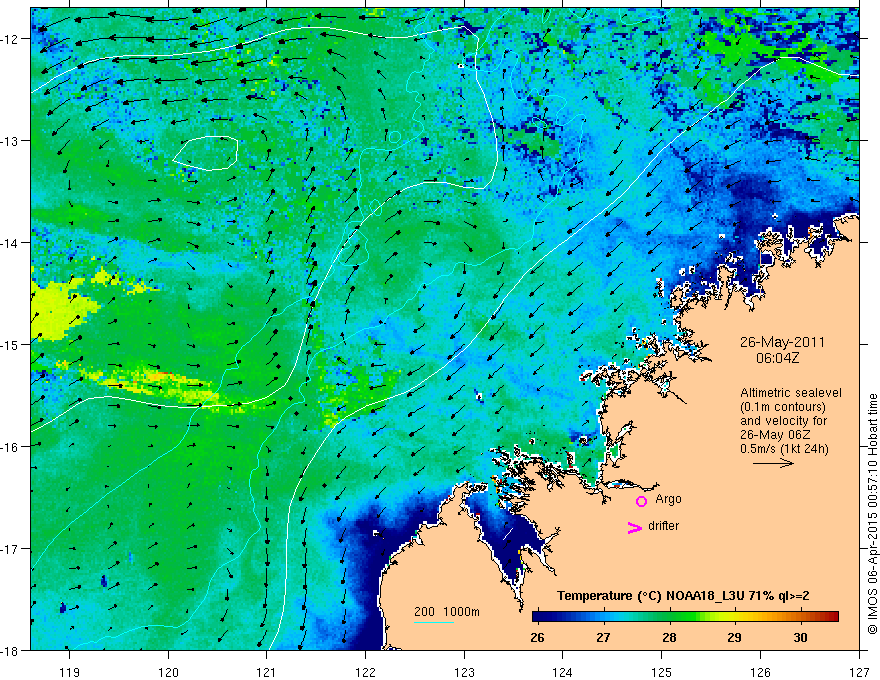This screenshot has height=680, width=880.
Task: Click the colorbar tick label 27
Action: [603, 638]
